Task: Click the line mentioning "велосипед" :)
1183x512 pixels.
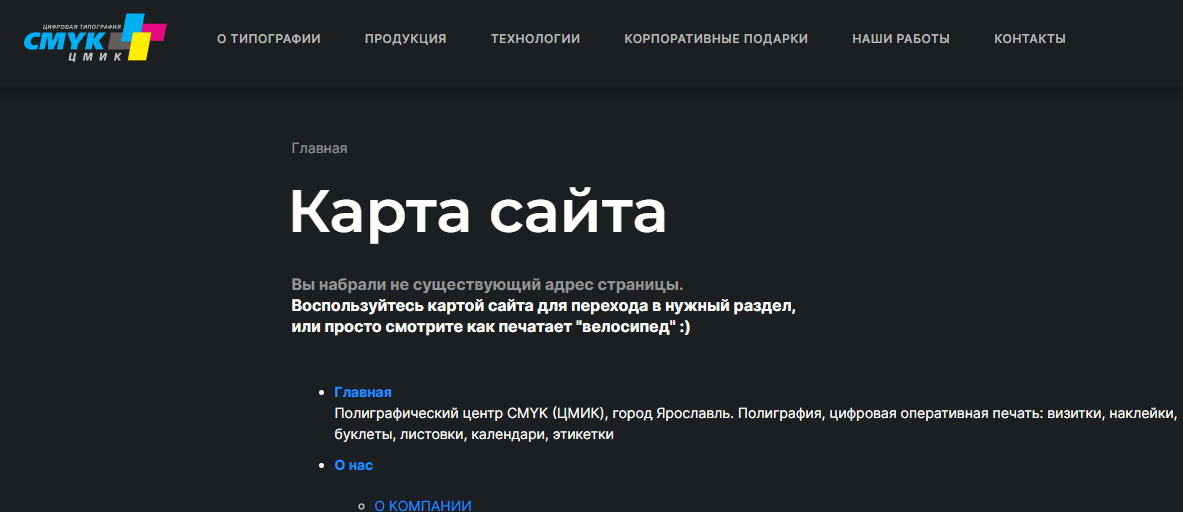Action: tap(491, 329)
